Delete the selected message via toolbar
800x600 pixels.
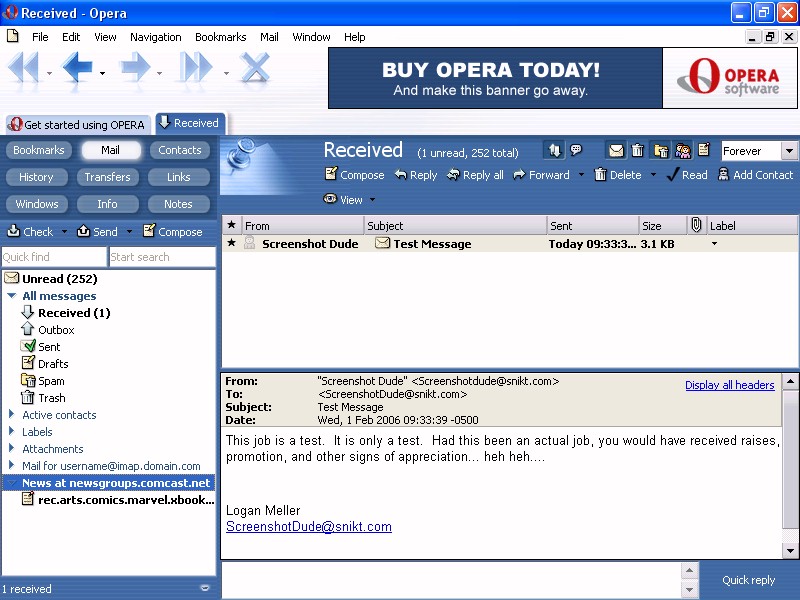618,174
